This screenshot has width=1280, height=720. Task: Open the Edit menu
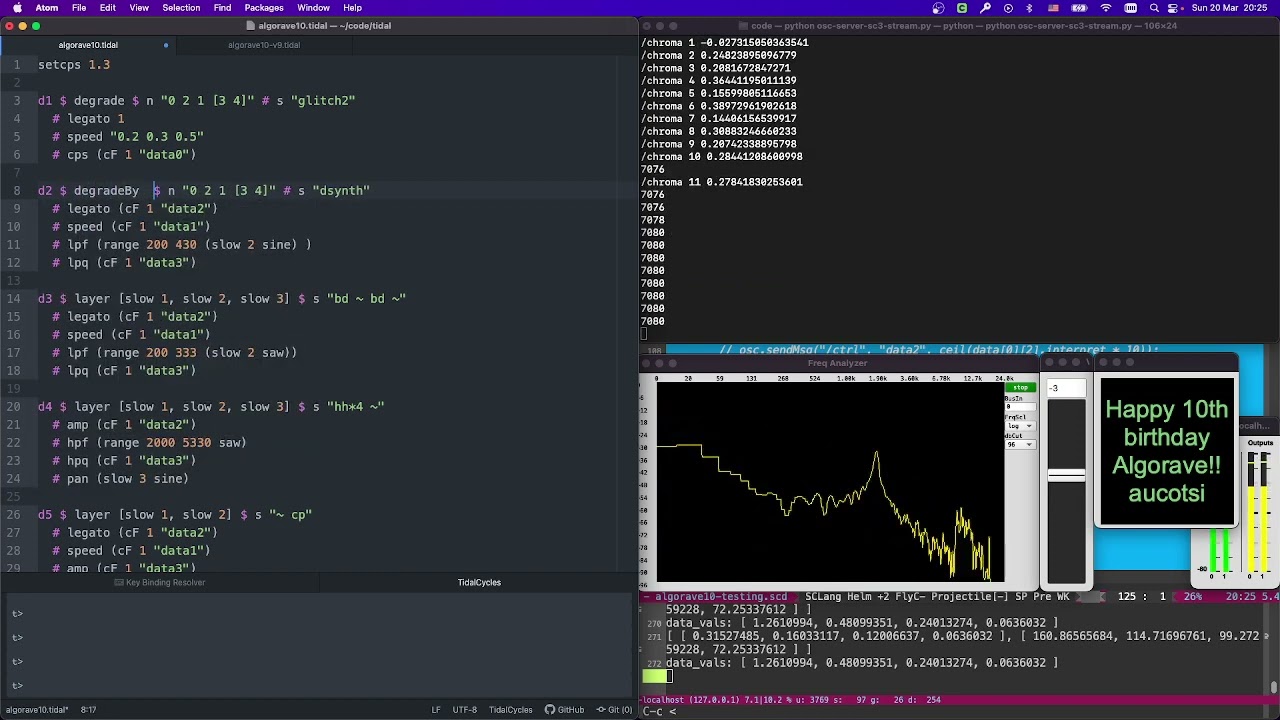[x=108, y=8]
